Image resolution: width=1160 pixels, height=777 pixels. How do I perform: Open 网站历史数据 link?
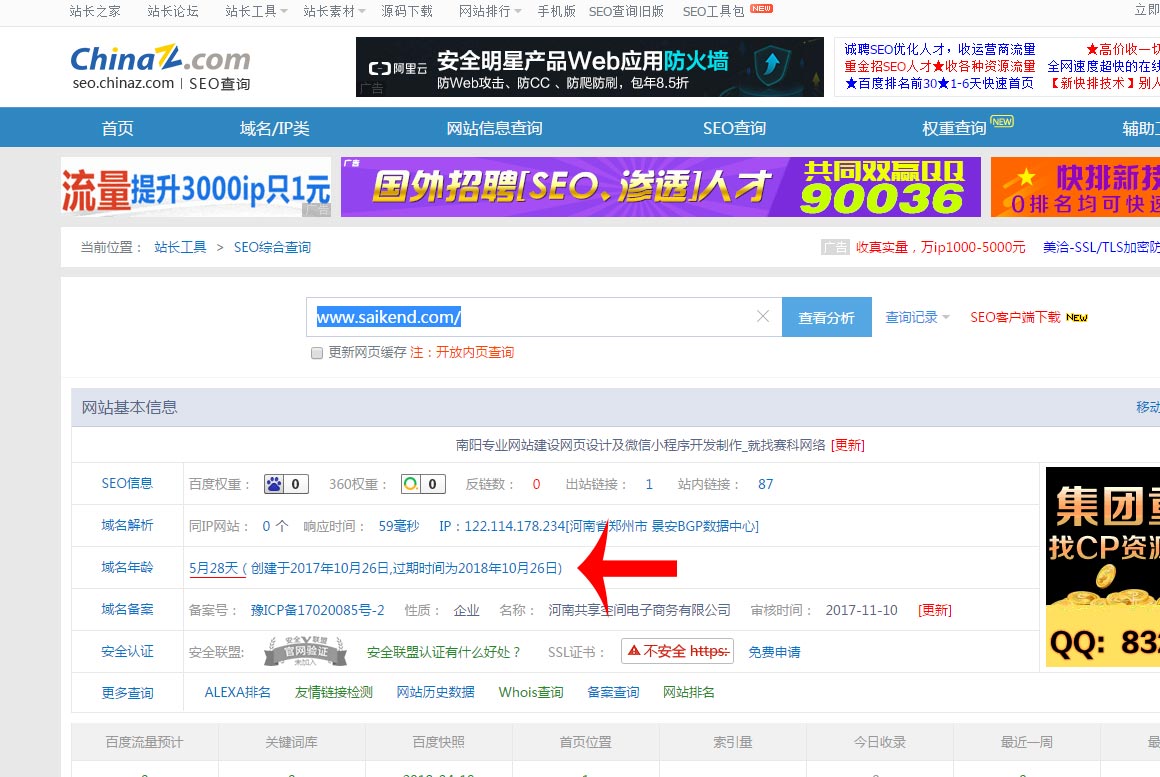coord(435,693)
